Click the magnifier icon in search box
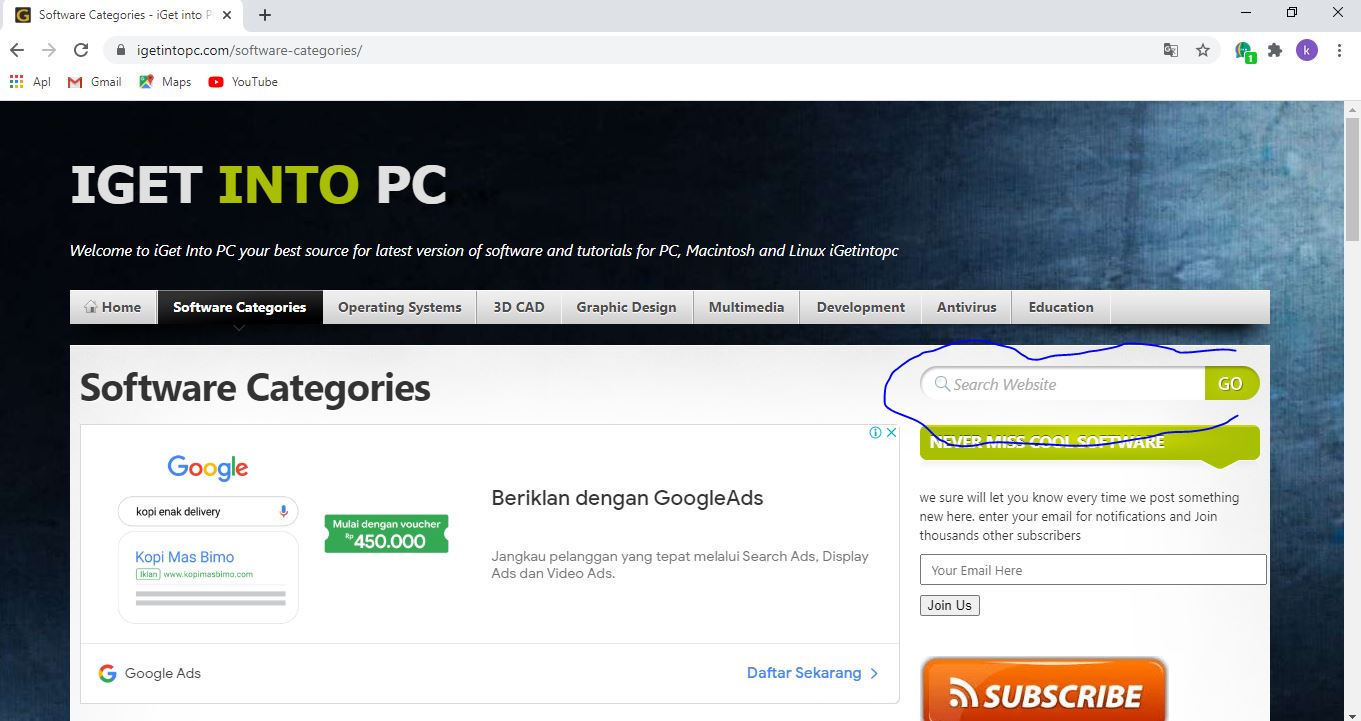Image resolution: width=1361 pixels, height=721 pixels. coord(941,384)
